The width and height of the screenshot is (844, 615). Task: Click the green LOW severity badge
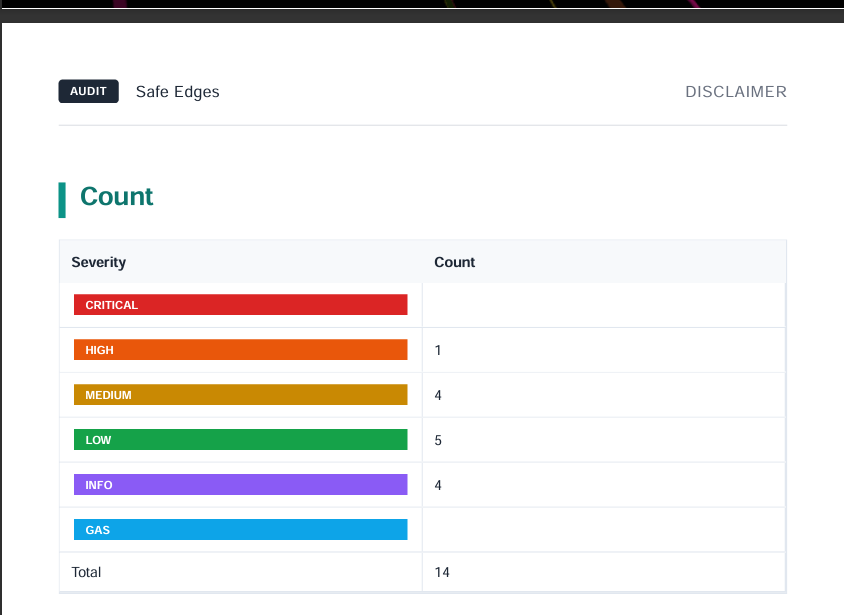[x=241, y=440]
